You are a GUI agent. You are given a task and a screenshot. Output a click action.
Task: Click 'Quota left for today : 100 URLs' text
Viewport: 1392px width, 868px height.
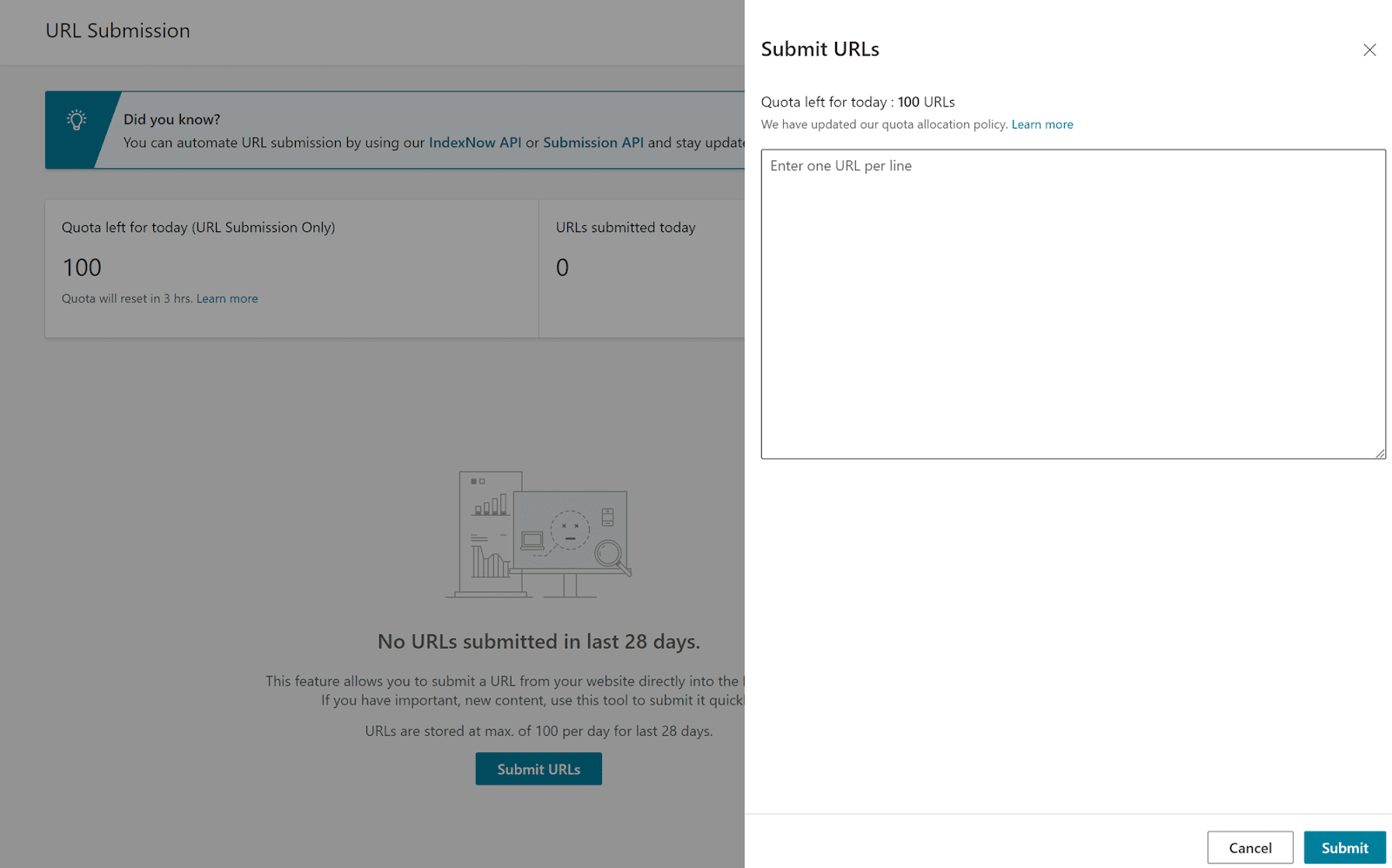(x=858, y=102)
